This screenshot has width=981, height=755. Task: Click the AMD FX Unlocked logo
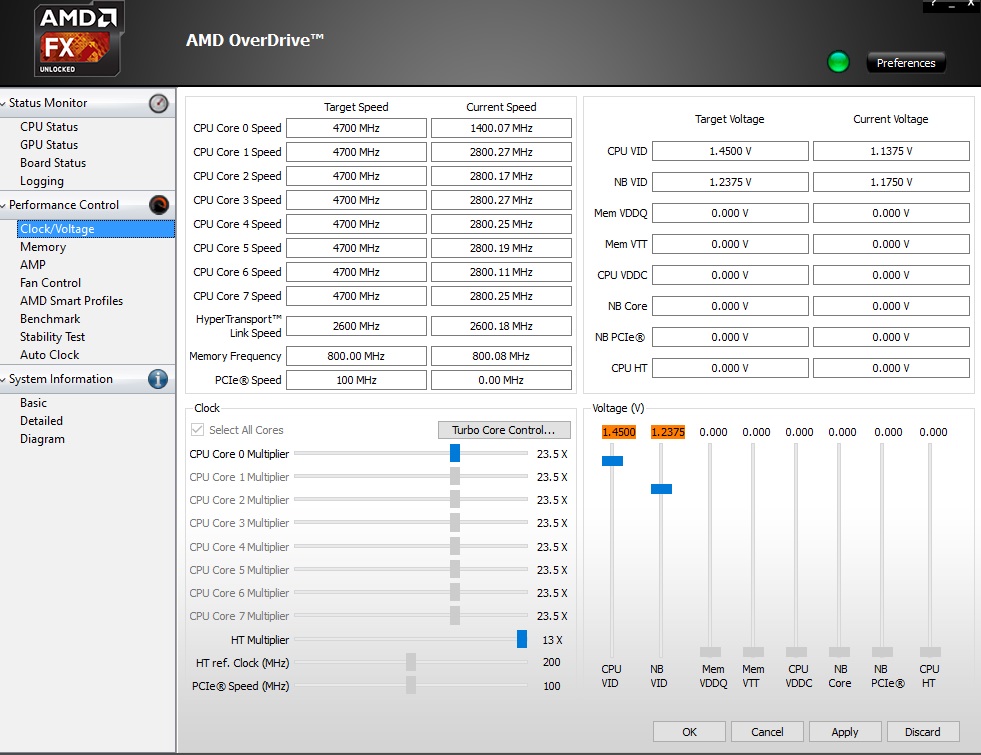tap(78, 40)
